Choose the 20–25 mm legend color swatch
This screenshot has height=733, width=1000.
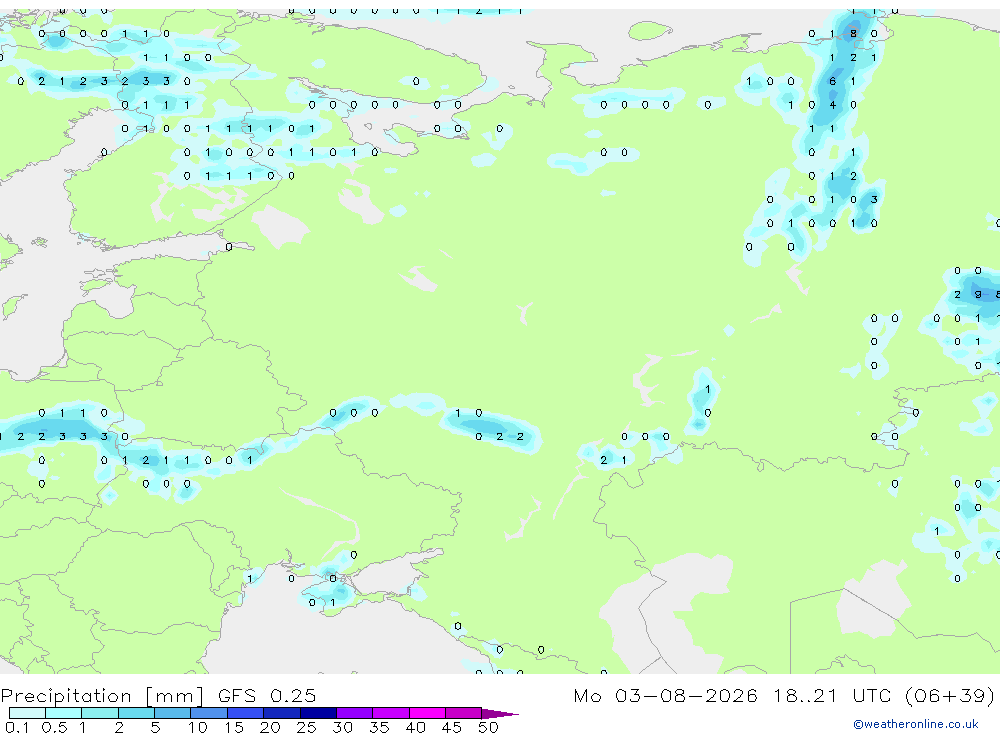click(x=282, y=713)
